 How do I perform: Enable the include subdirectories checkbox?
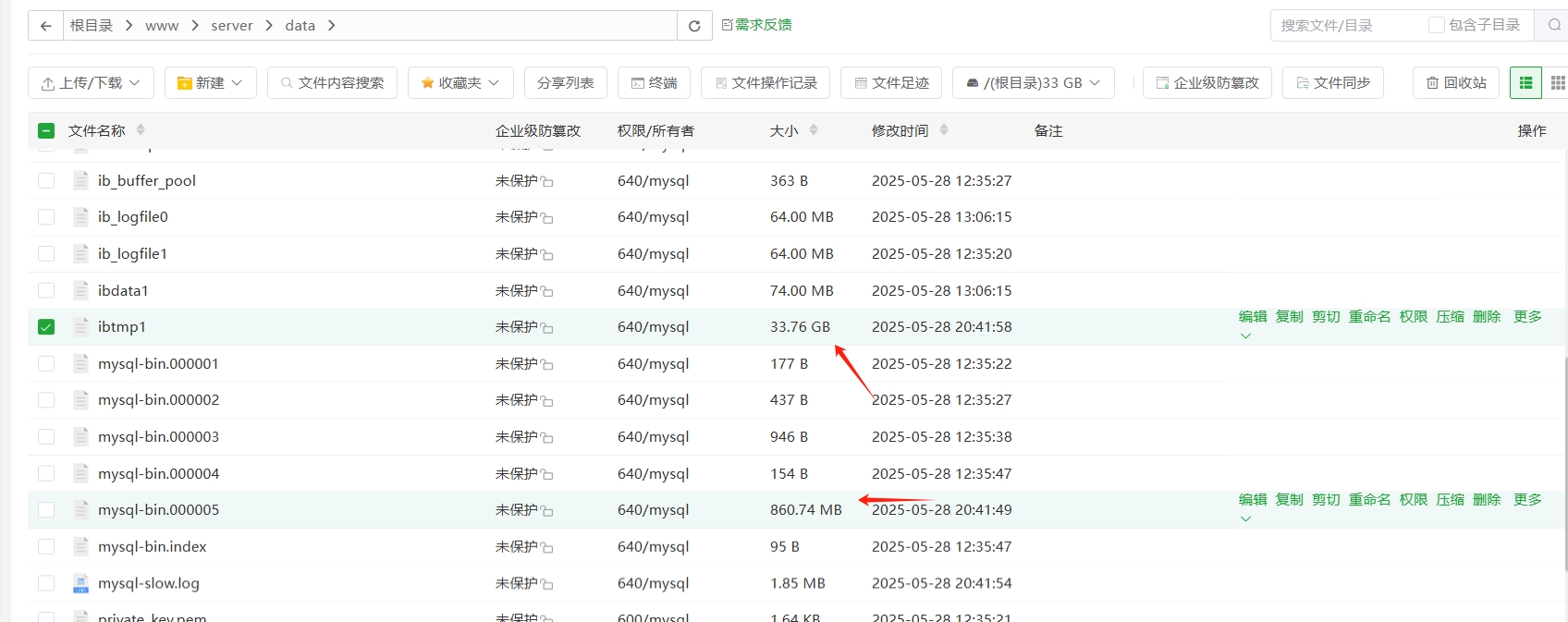tap(1437, 25)
